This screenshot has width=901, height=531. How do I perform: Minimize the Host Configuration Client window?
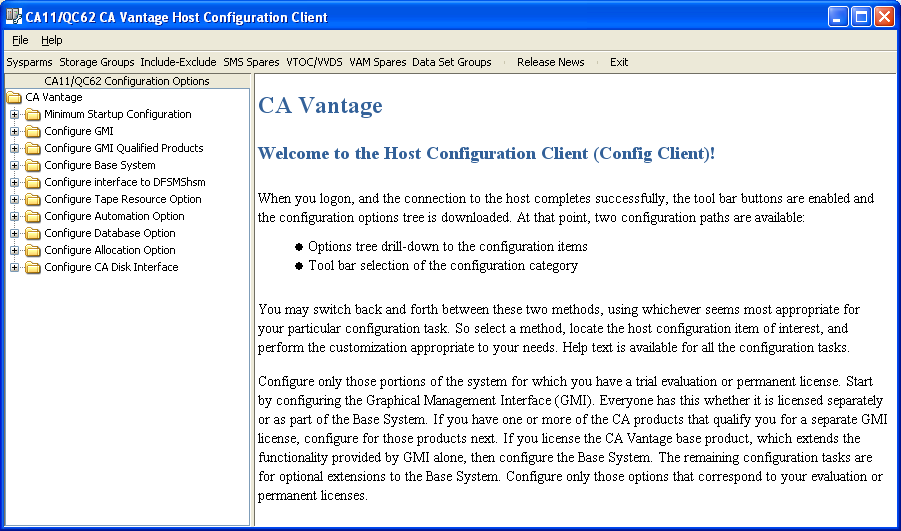838,17
